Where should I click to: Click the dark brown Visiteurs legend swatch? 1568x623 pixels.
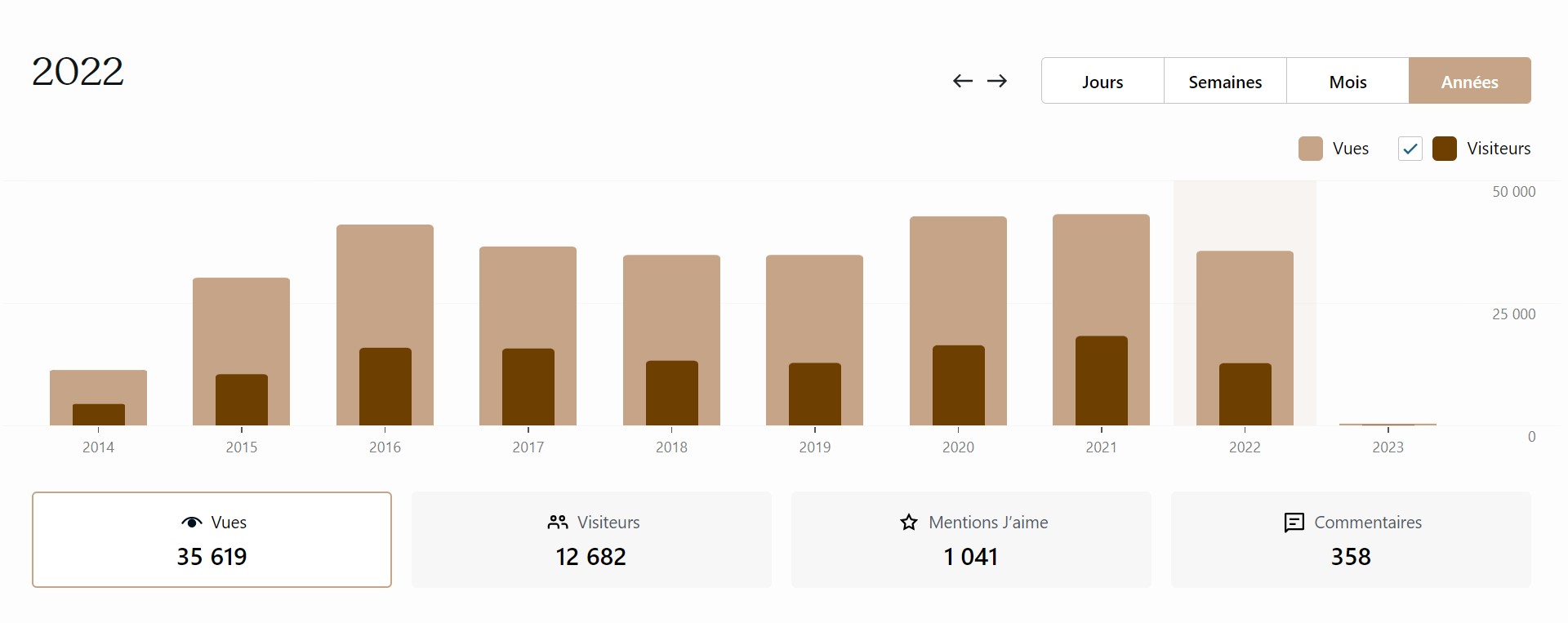coord(1445,149)
